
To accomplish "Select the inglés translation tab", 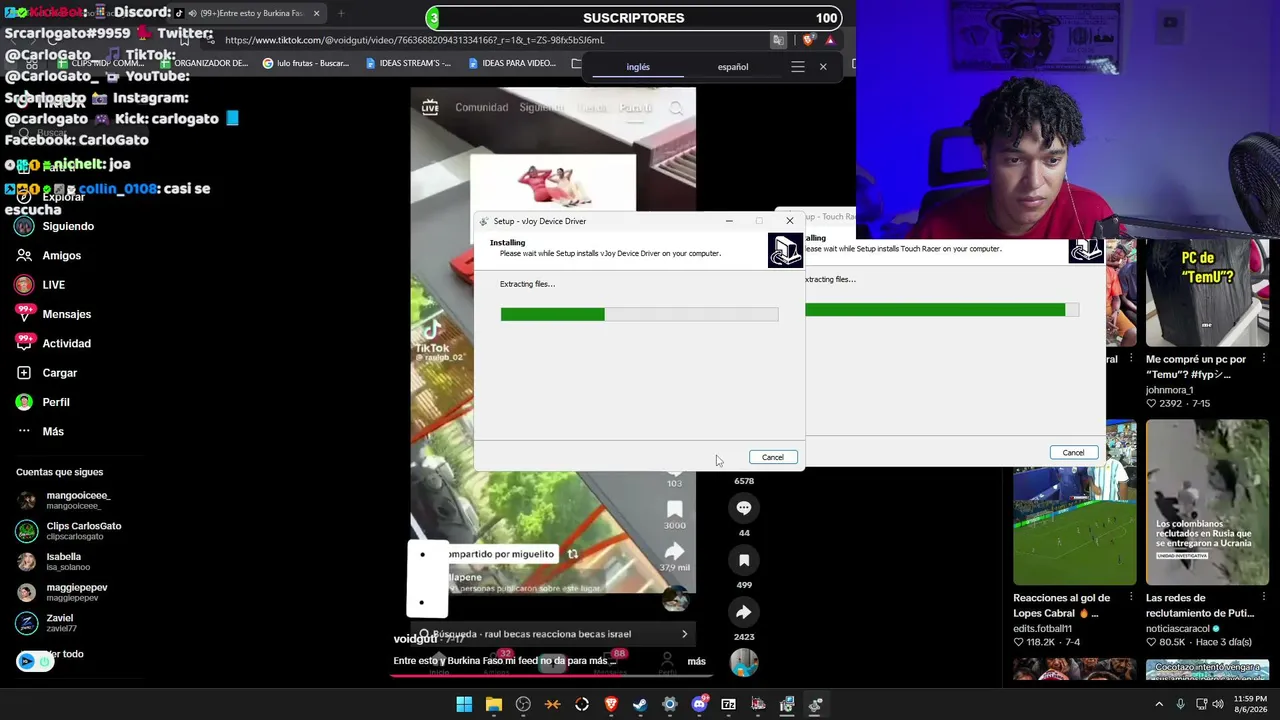I will pos(638,67).
